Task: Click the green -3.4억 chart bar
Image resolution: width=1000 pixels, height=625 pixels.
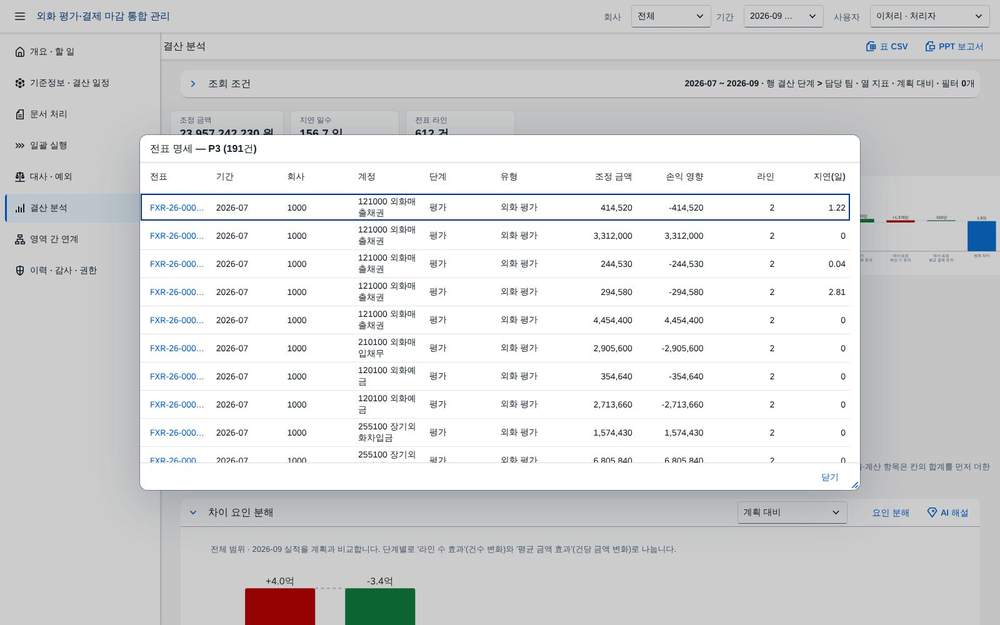Action: (380, 607)
